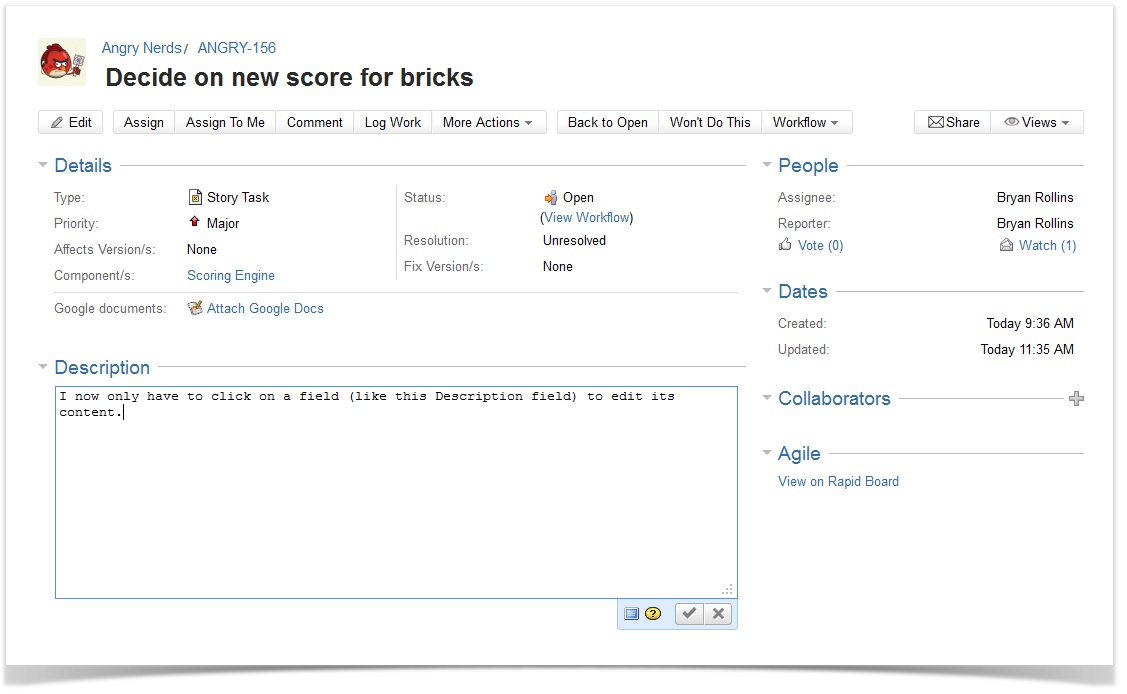Viewport: 1127px width, 694px height.
Task: Collapse the People section
Action: 767,165
